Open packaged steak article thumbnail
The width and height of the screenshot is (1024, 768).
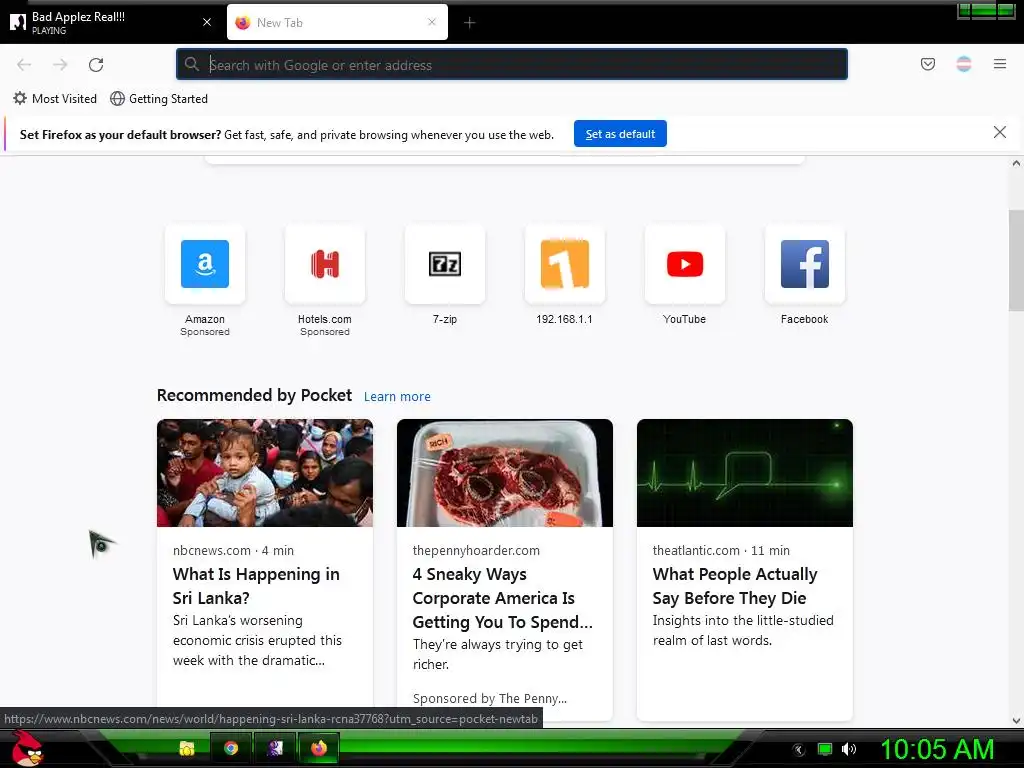505,473
